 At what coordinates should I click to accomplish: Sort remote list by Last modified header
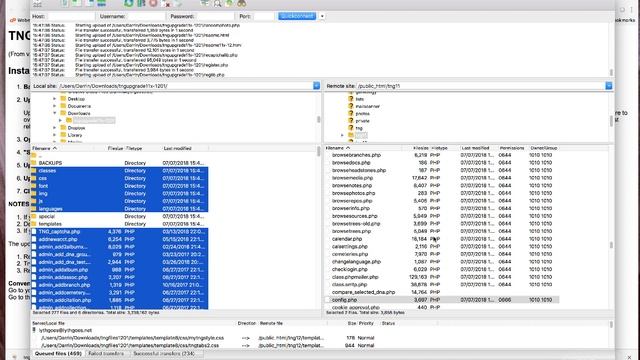pyautogui.click(x=476, y=148)
